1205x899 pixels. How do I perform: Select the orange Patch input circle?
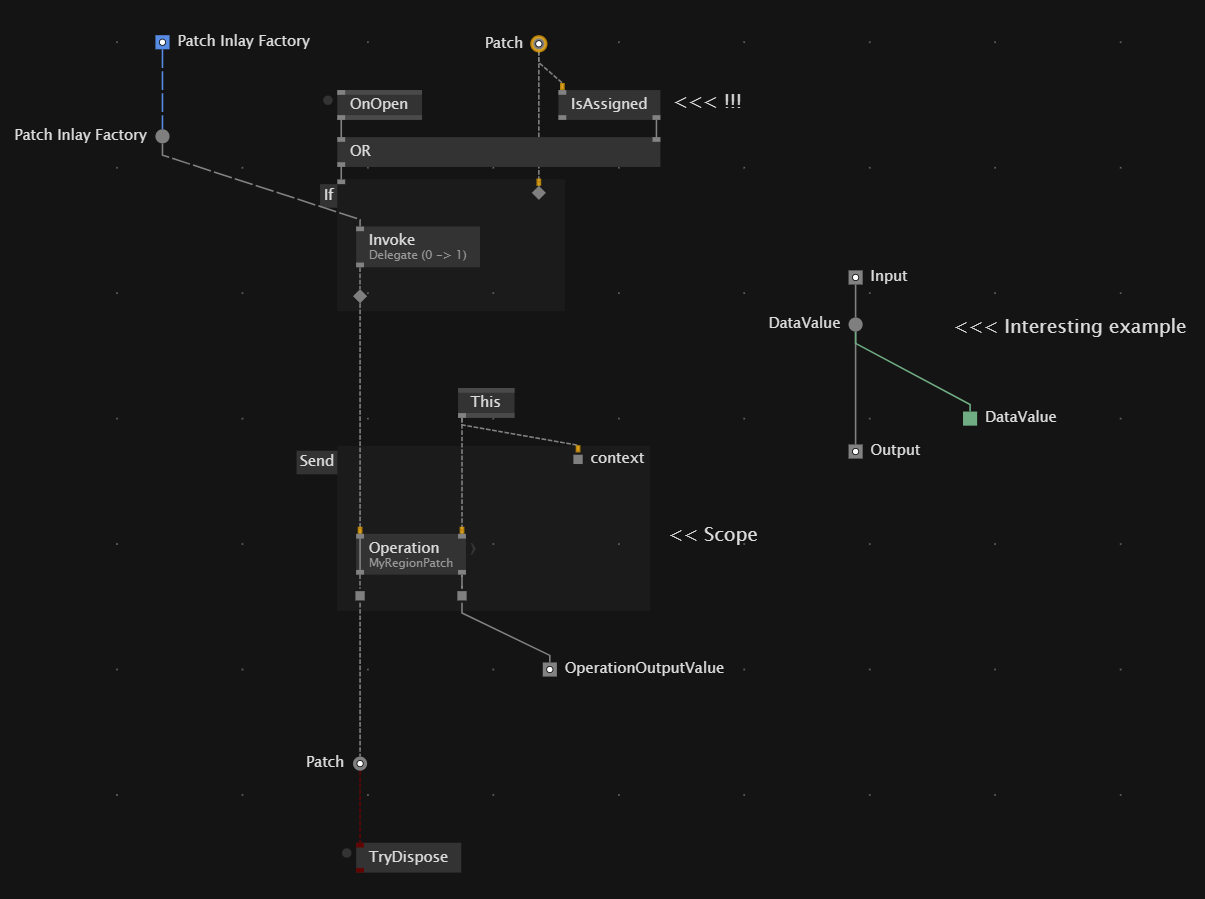[x=539, y=43]
